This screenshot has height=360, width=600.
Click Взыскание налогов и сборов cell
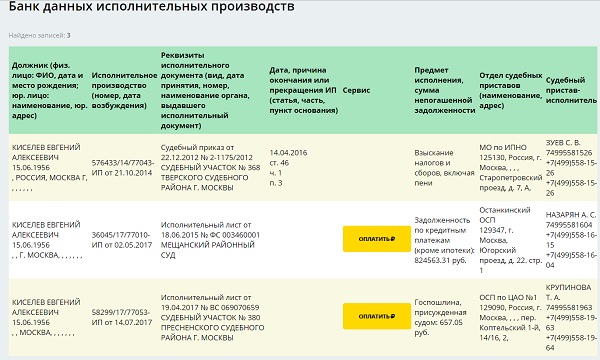click(x=444, y=168)
